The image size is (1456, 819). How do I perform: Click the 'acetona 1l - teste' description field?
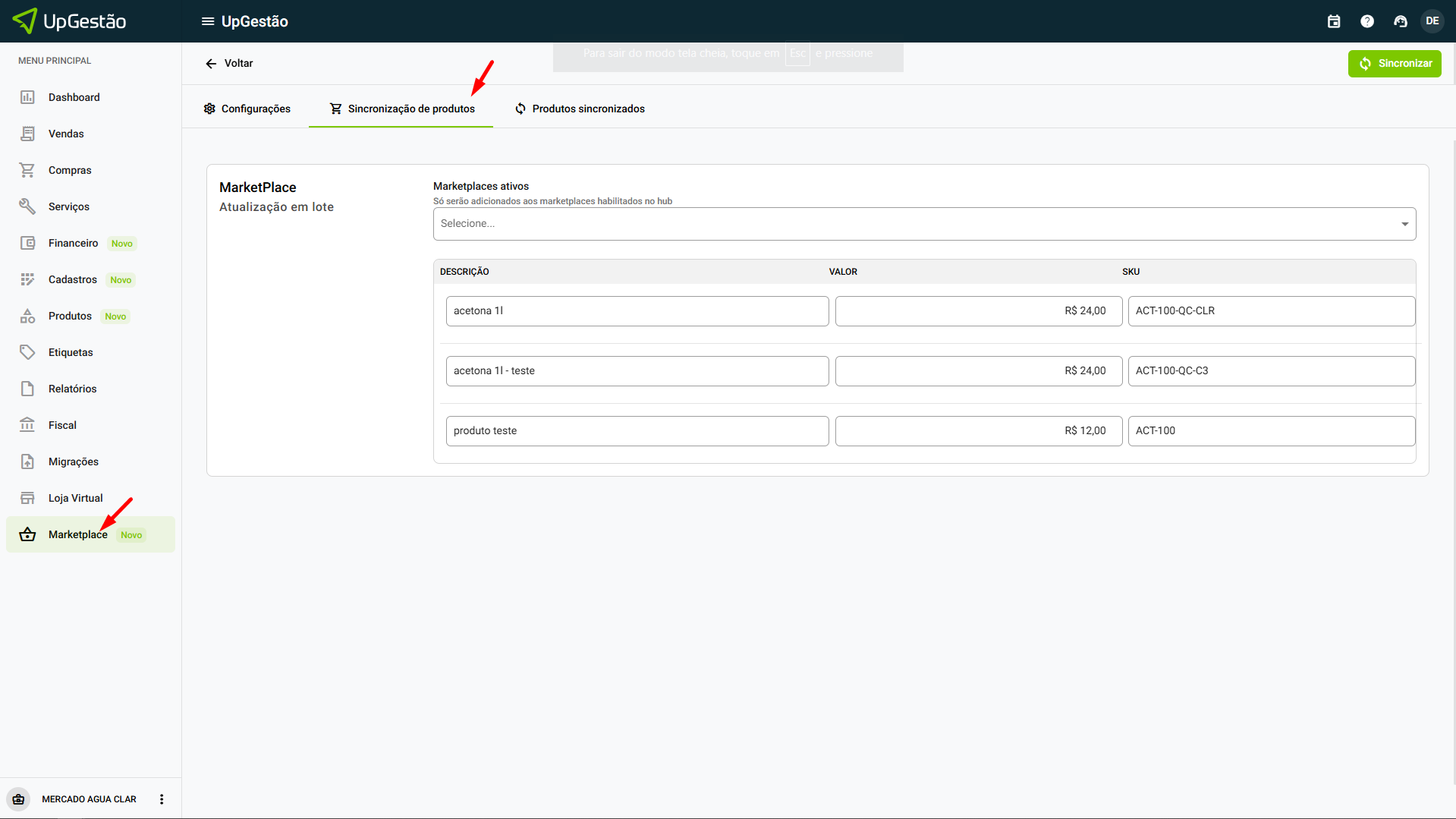point(637,371)
